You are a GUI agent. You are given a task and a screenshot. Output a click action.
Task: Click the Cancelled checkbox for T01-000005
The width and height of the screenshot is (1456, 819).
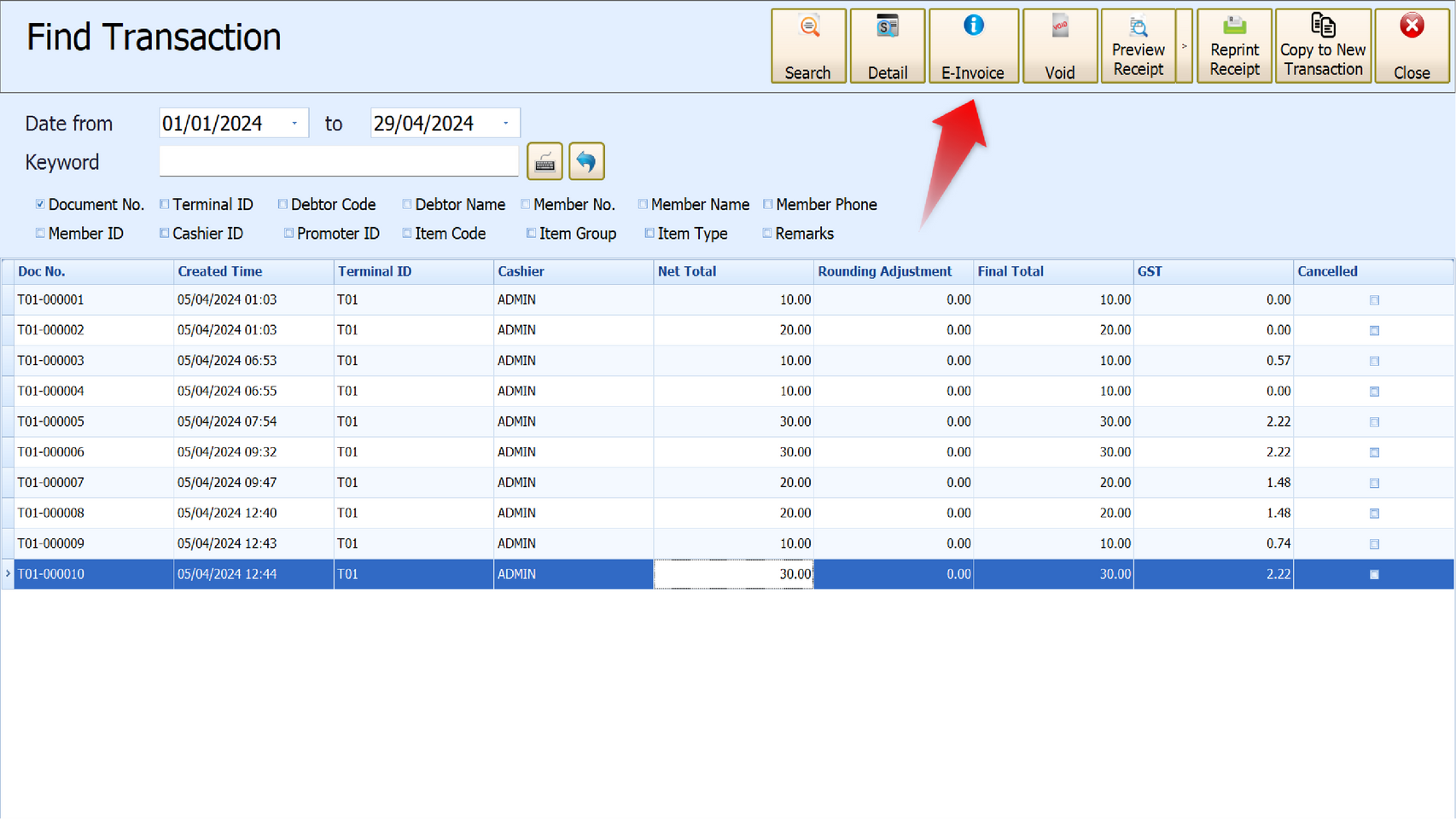point(1374,421)
